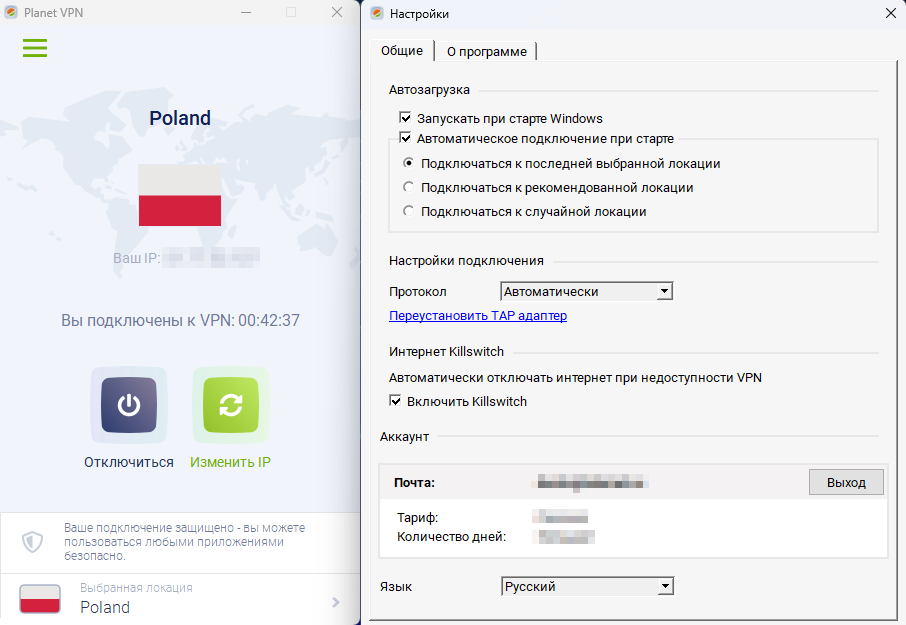Click the power disconnect button icon
906x625 pixels.
point(129,405)
